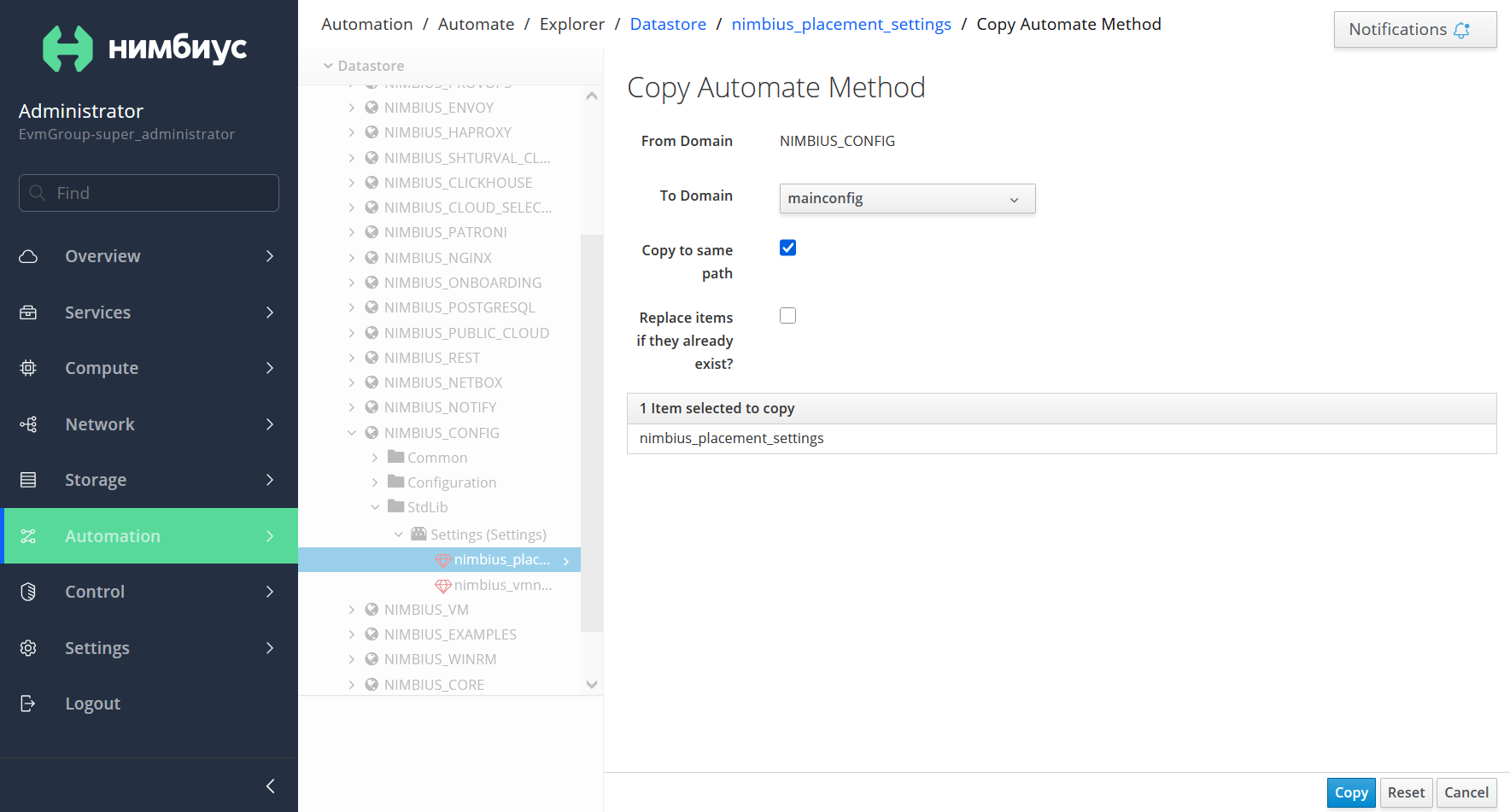Click the tree scrollbar up arrow

pos(592,96)
